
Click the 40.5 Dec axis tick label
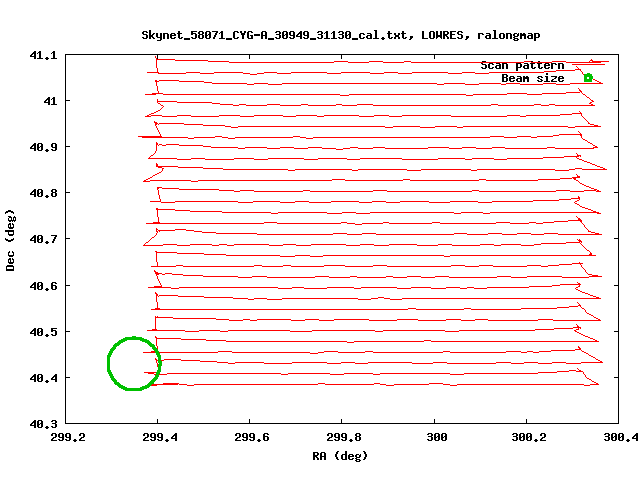tap(43, 332)
